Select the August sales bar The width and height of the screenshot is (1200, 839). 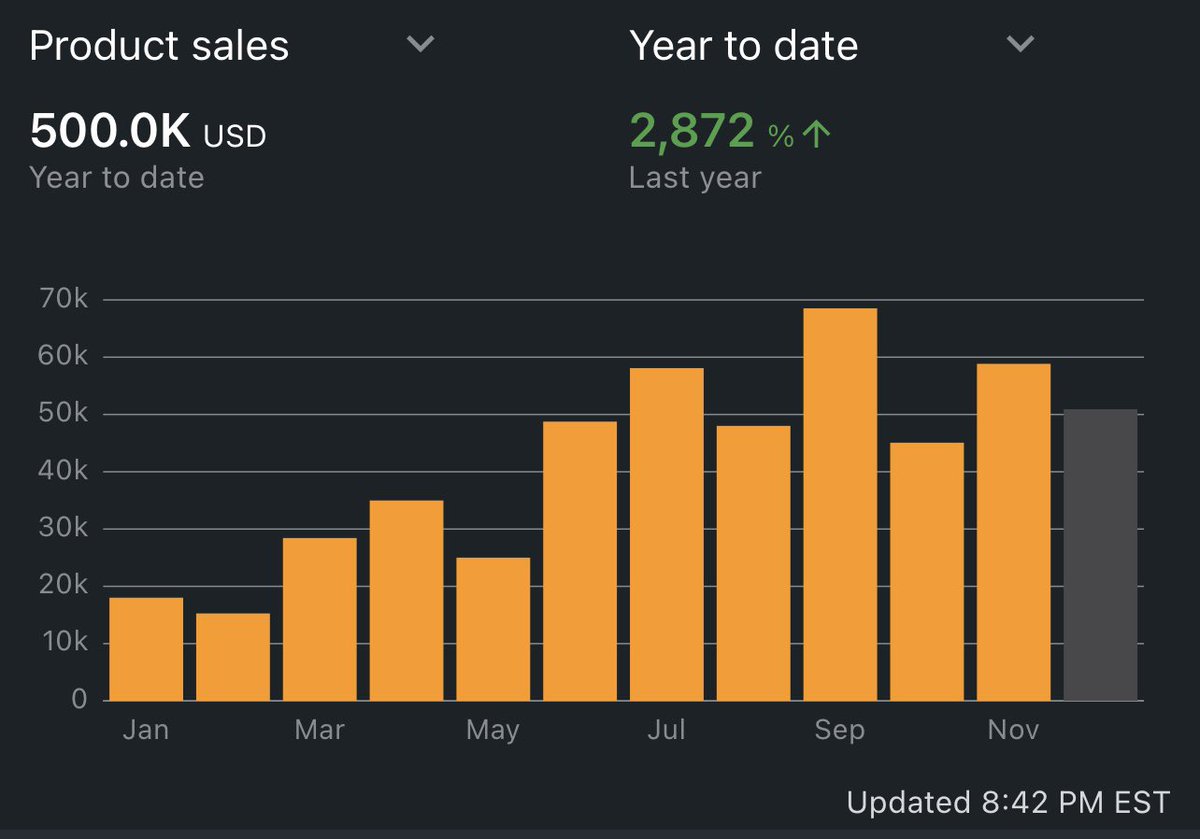754,563
